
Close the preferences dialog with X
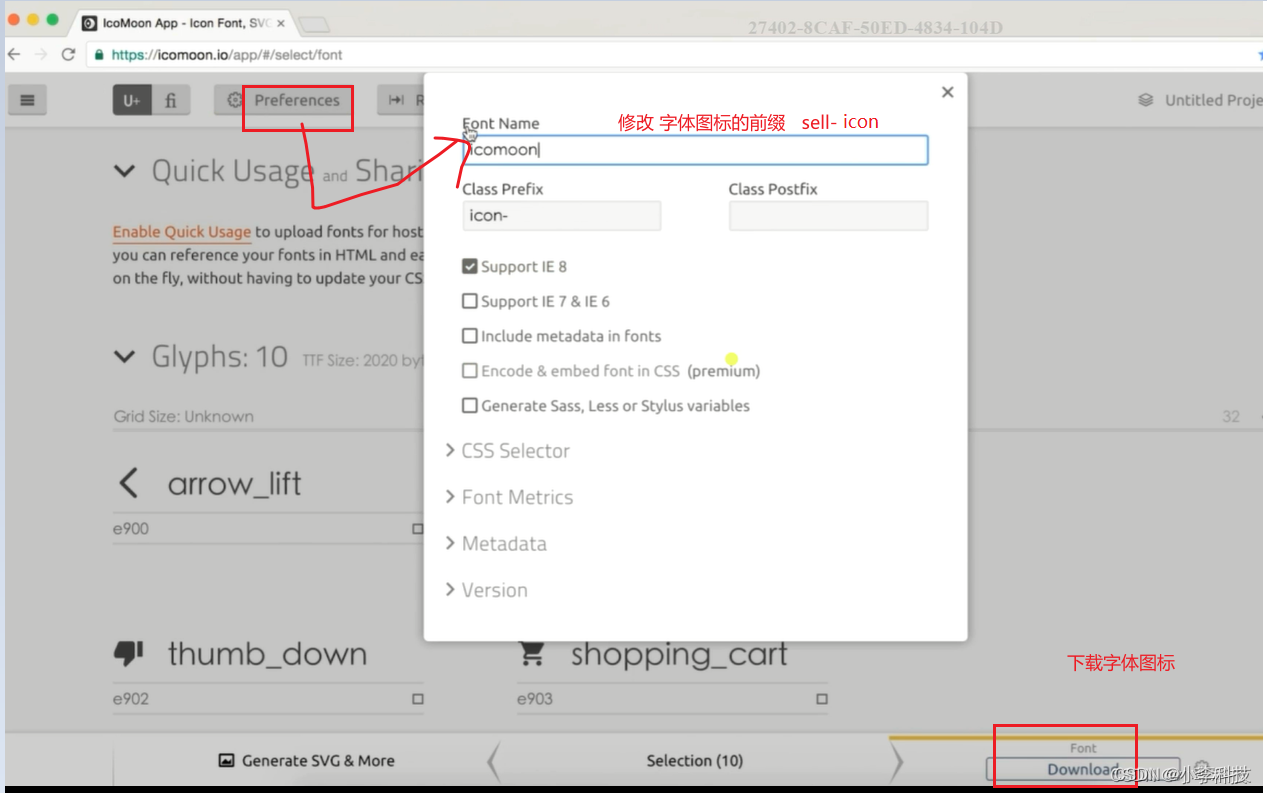pos(947,92)
